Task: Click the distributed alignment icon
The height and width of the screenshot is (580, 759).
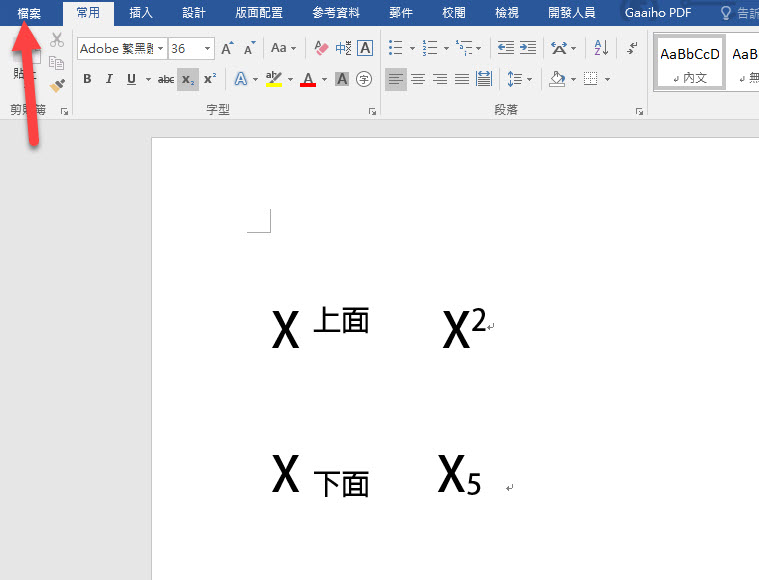Action: [x=484, y=79]
